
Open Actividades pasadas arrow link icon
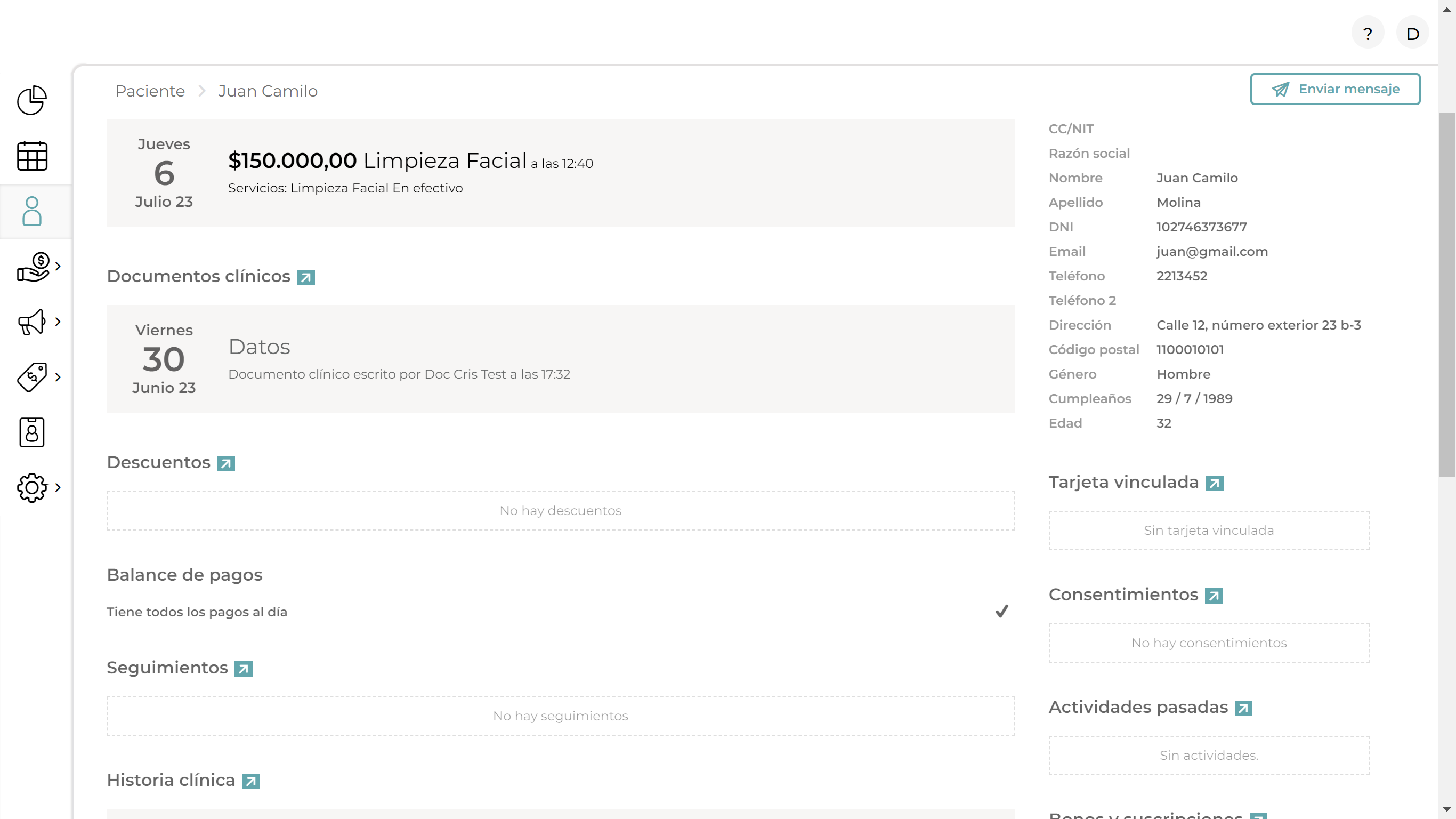pyautogui.click(x=1243, y=708)
